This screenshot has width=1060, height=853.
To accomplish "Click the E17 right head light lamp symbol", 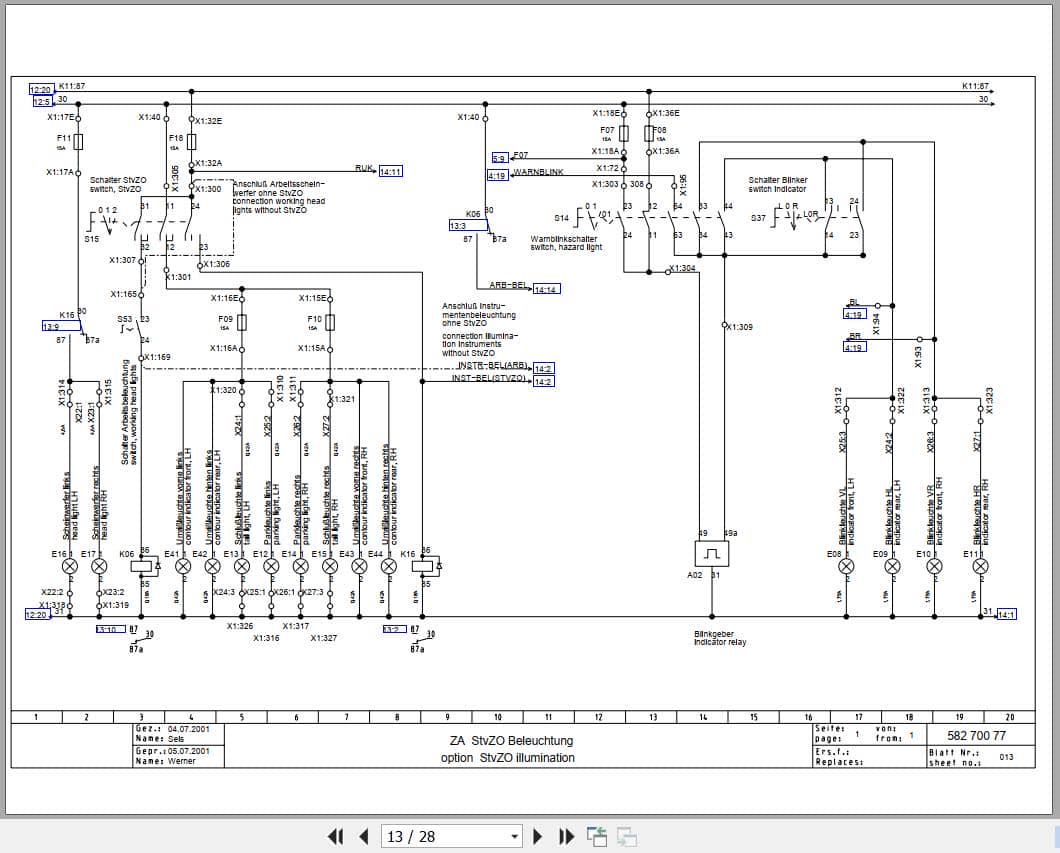I will 99,566.
